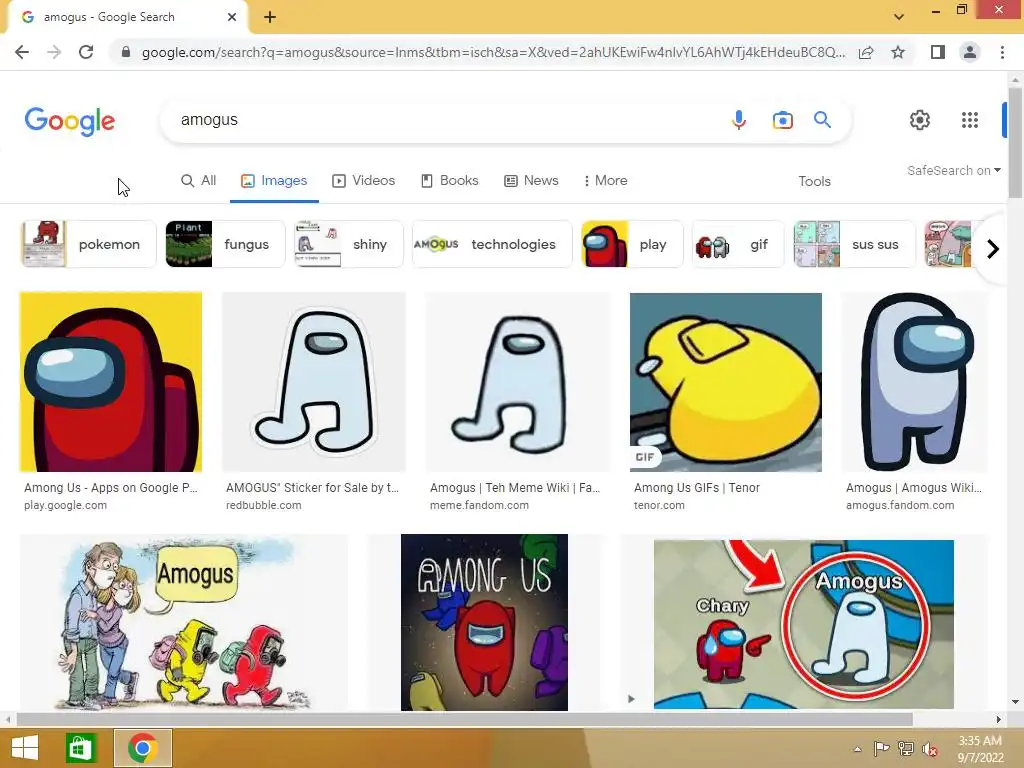Screen dimensions: 1024x768
Task: Open the Google apps grid
Action: click(x=970, y=120)
